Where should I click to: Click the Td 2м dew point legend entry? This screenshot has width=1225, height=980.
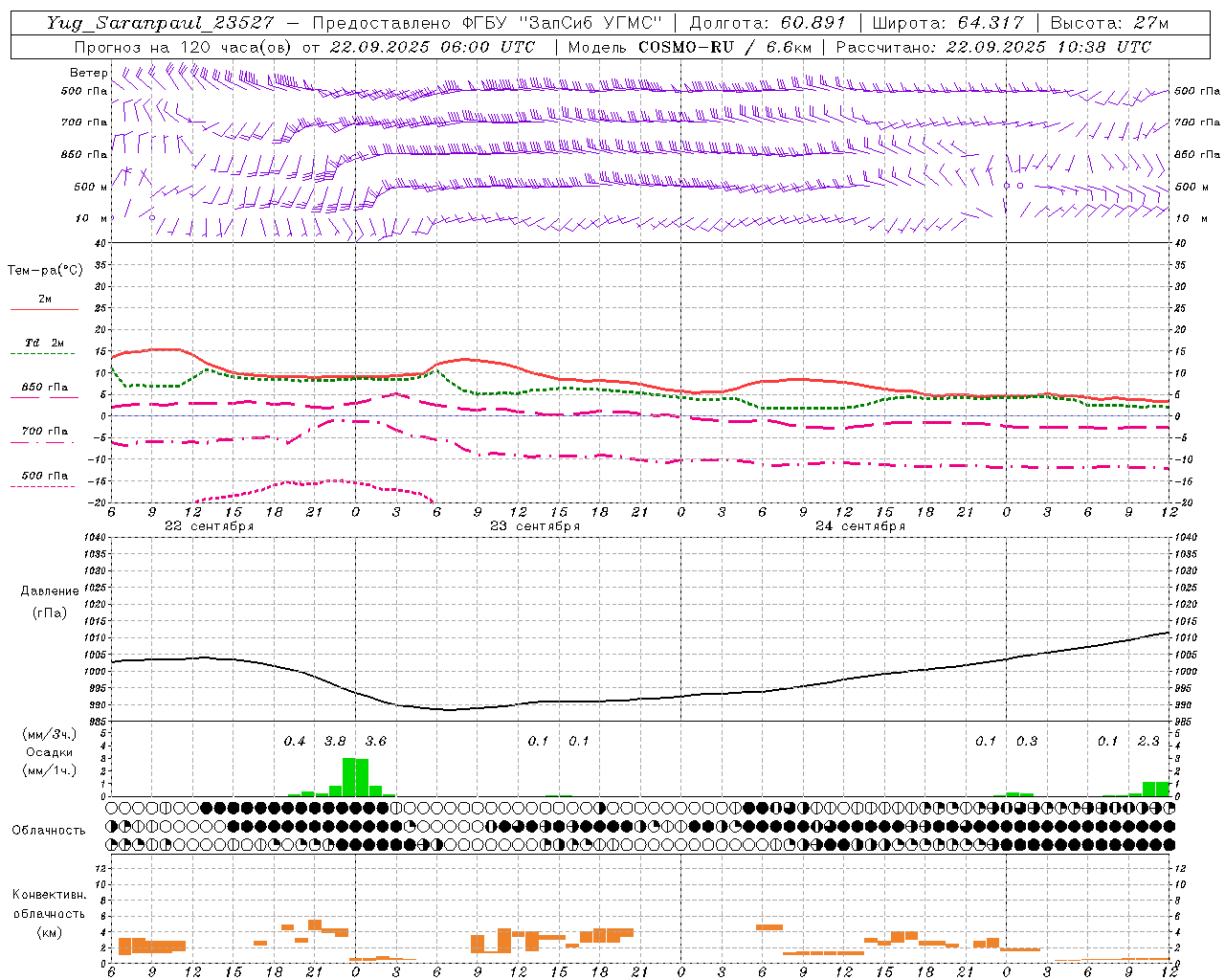[x=45, y=343]
